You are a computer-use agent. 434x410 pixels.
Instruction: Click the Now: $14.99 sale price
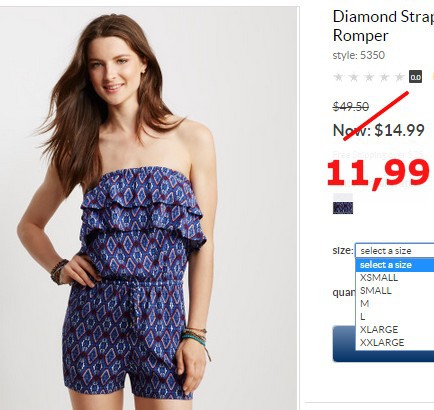click(x=379, y=130)
